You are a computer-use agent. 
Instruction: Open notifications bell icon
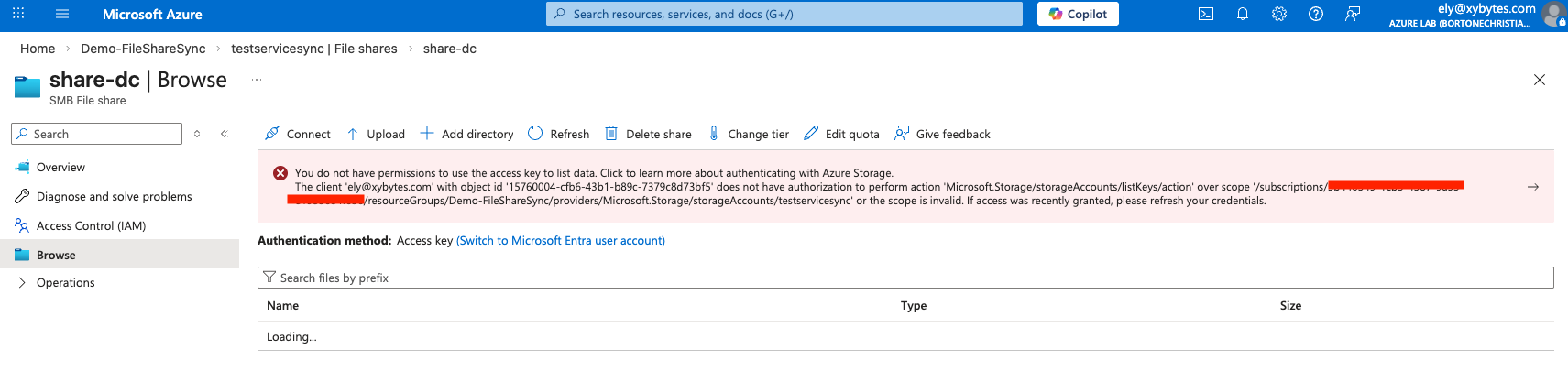(1243, 14)
